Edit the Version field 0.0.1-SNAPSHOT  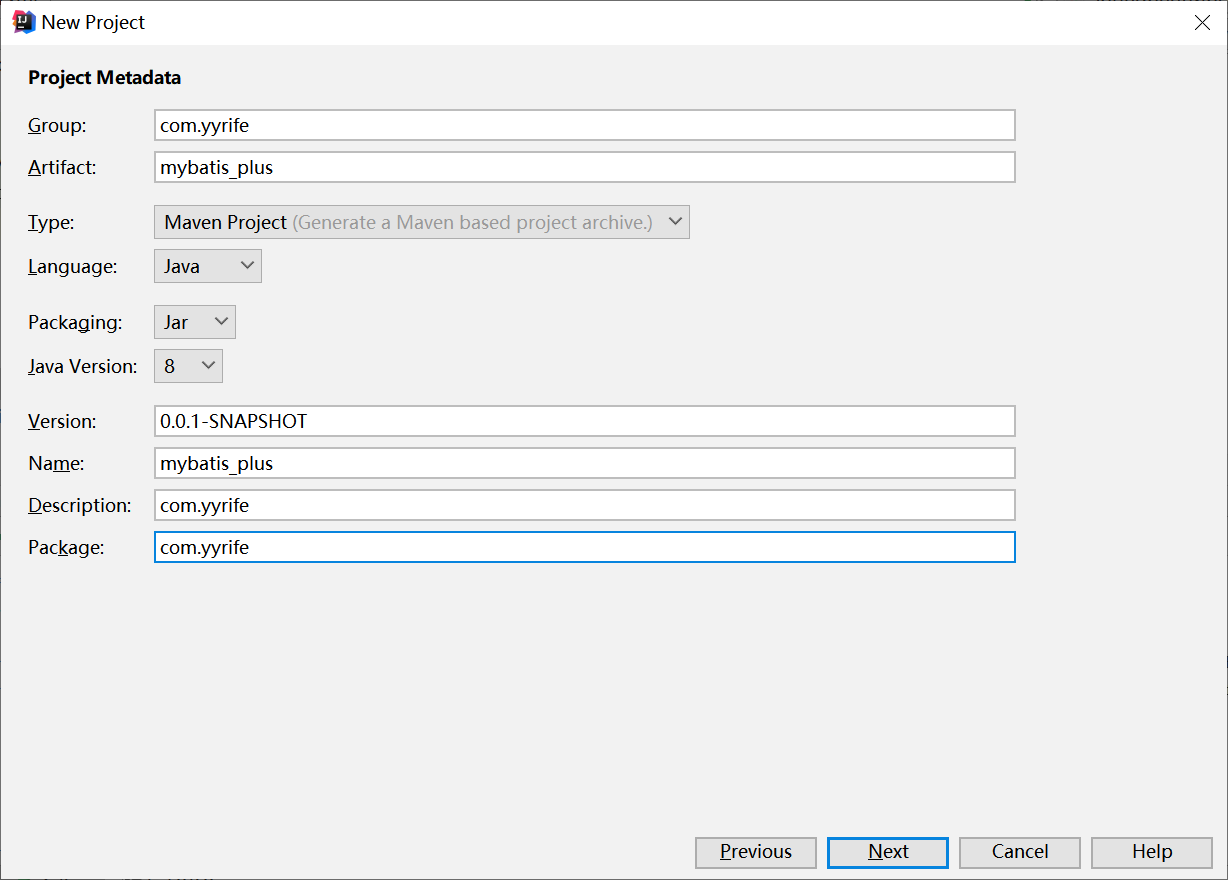pos(585,421)
